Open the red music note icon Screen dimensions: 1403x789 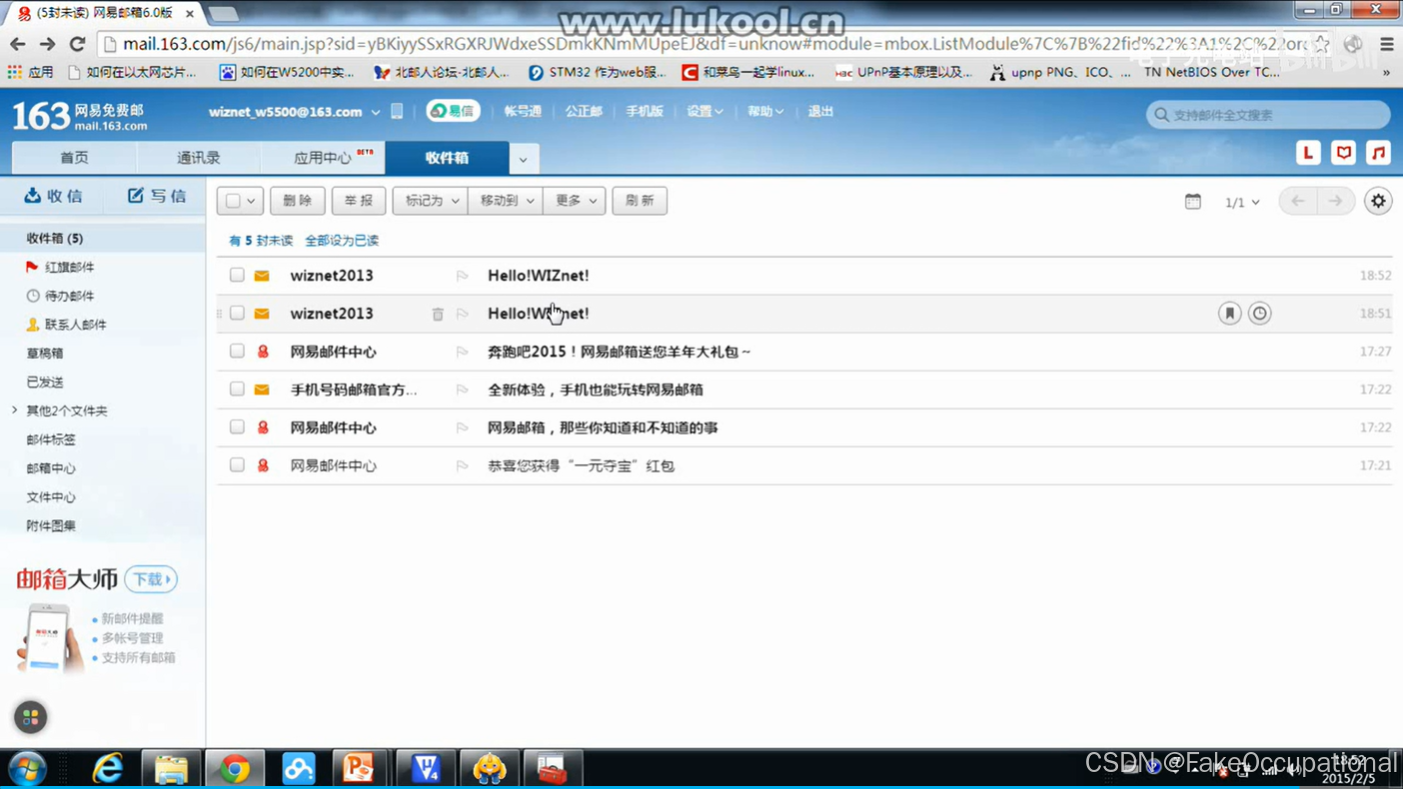(x=1378, y=152)
